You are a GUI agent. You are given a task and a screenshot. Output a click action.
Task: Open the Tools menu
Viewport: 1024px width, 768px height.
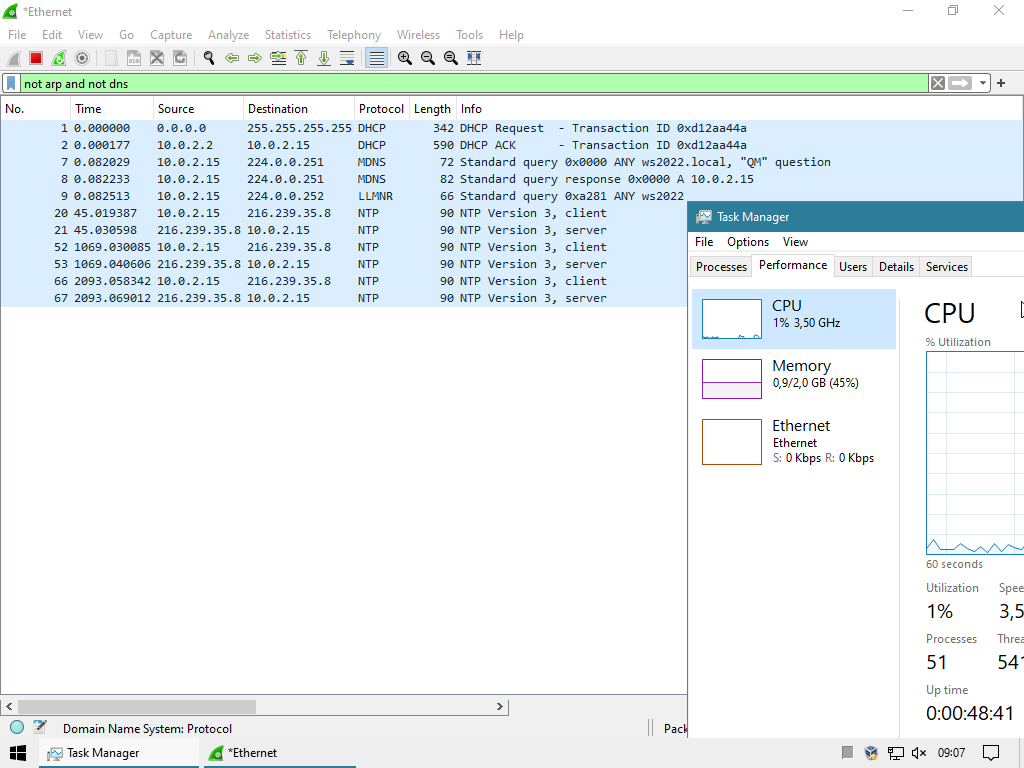470,35
